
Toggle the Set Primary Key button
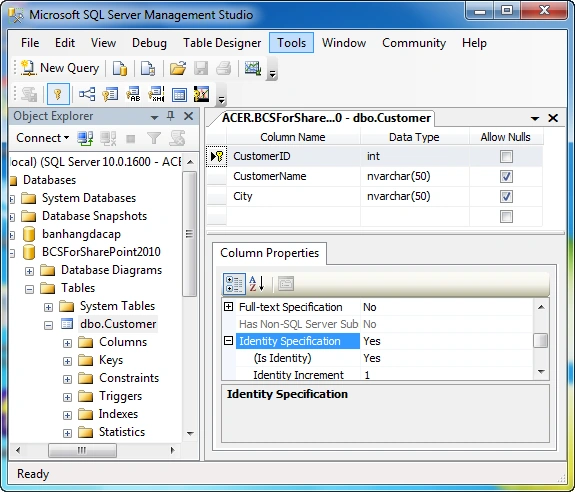pos(58,94)
